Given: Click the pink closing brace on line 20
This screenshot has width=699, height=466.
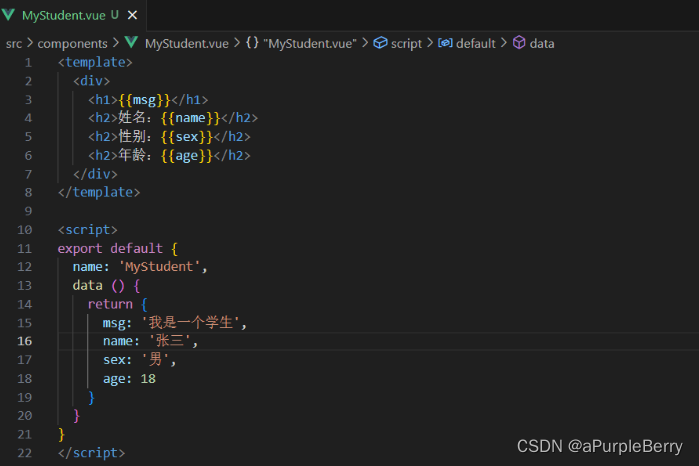Looking at the screenshot, I should (x=77, y=416).
